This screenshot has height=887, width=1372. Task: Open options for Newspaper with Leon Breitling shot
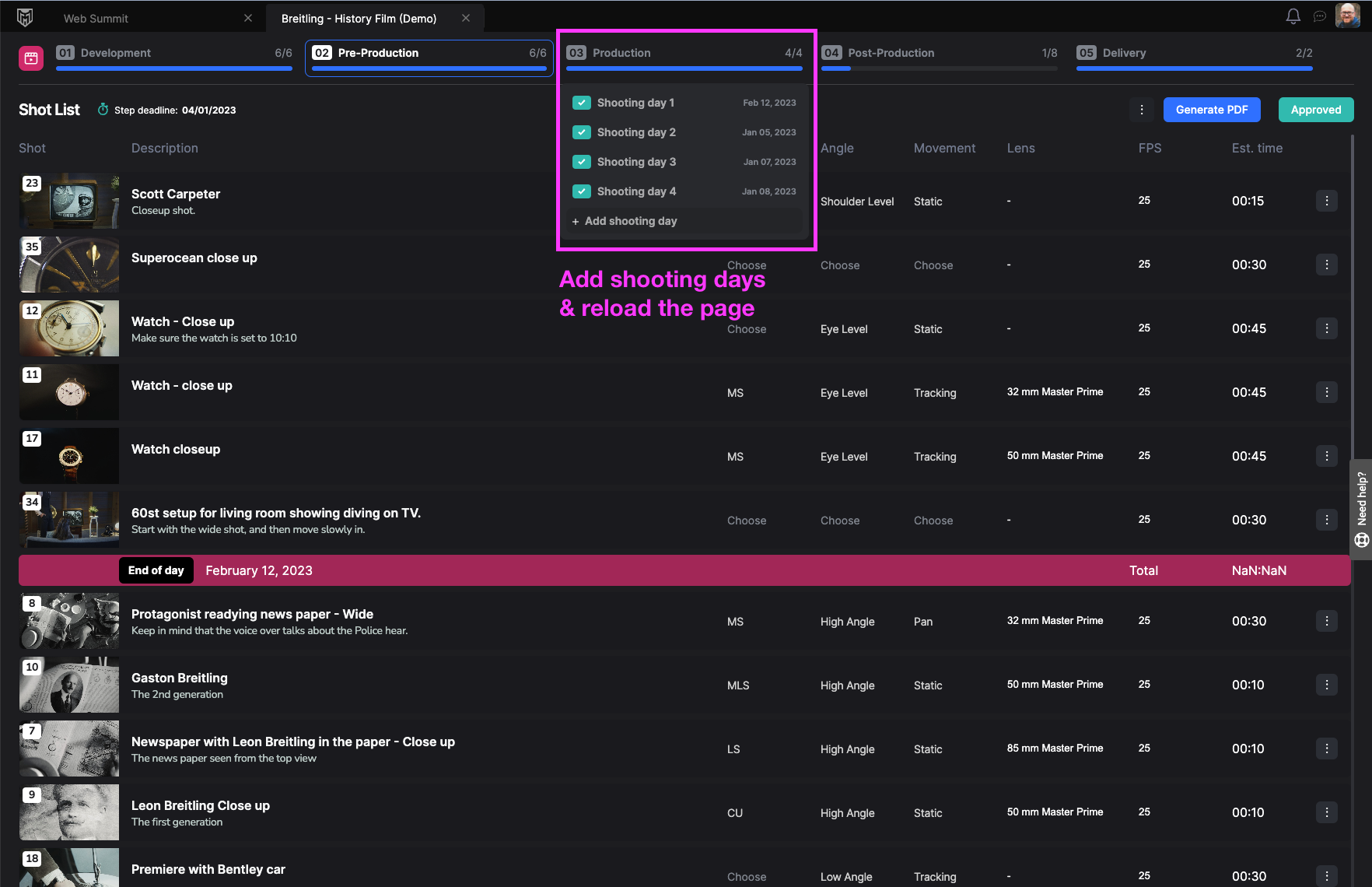(x=1327, y=749)
